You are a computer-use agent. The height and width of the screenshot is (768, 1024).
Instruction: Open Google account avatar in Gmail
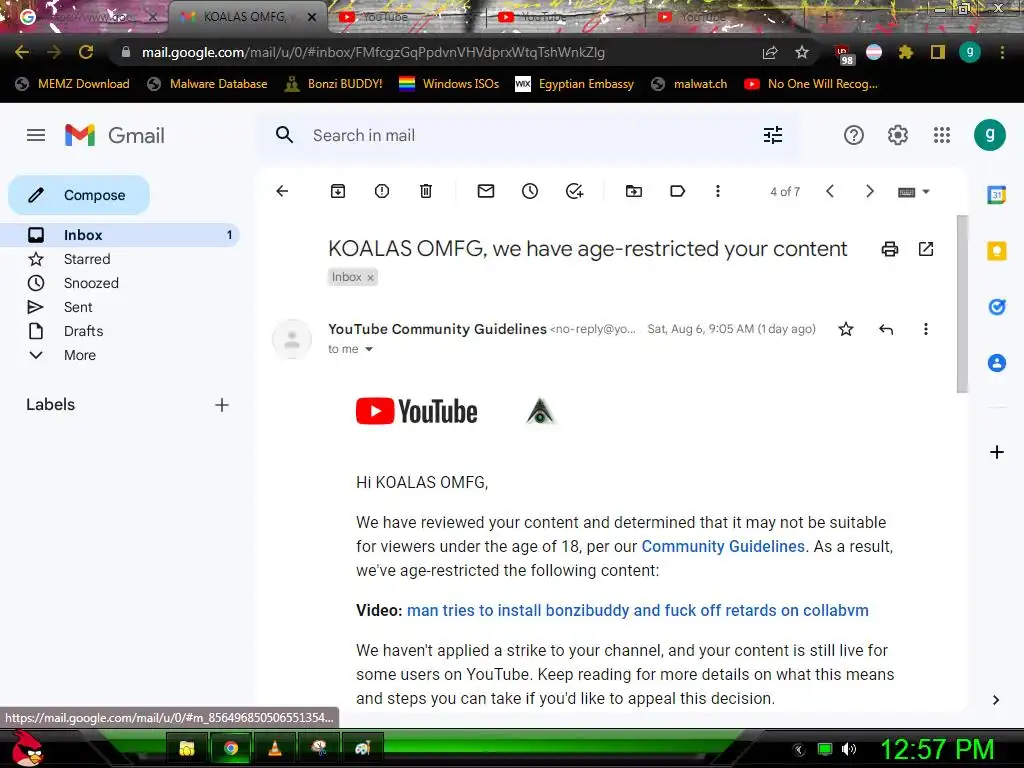click(x=989, y=135)
